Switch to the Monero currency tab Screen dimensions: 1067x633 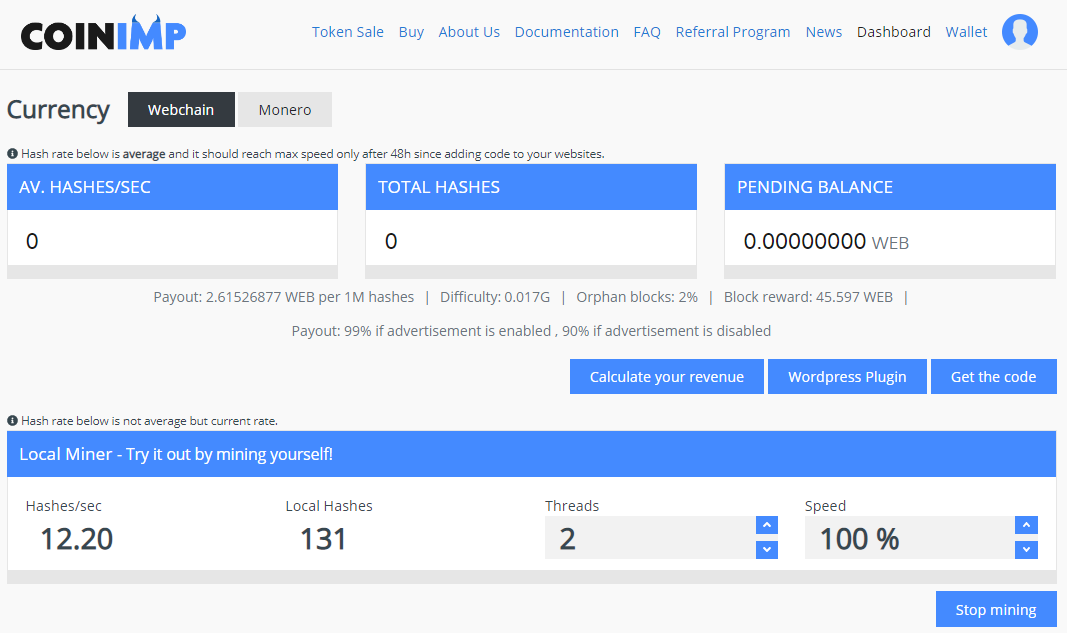click(x=285, y=110)
